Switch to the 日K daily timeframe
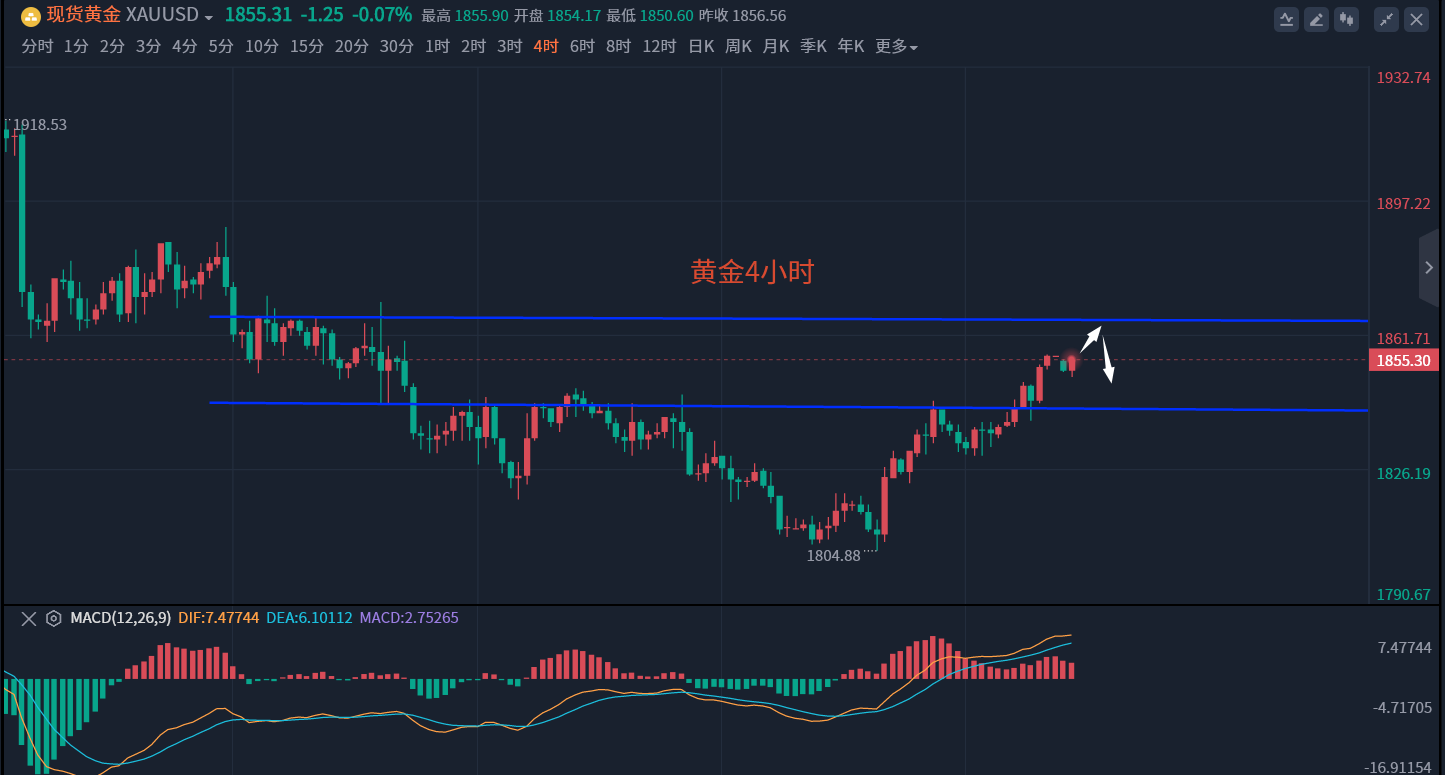Image resolution: width=1445 pixels, height=775 pixels. click(701, 46)
